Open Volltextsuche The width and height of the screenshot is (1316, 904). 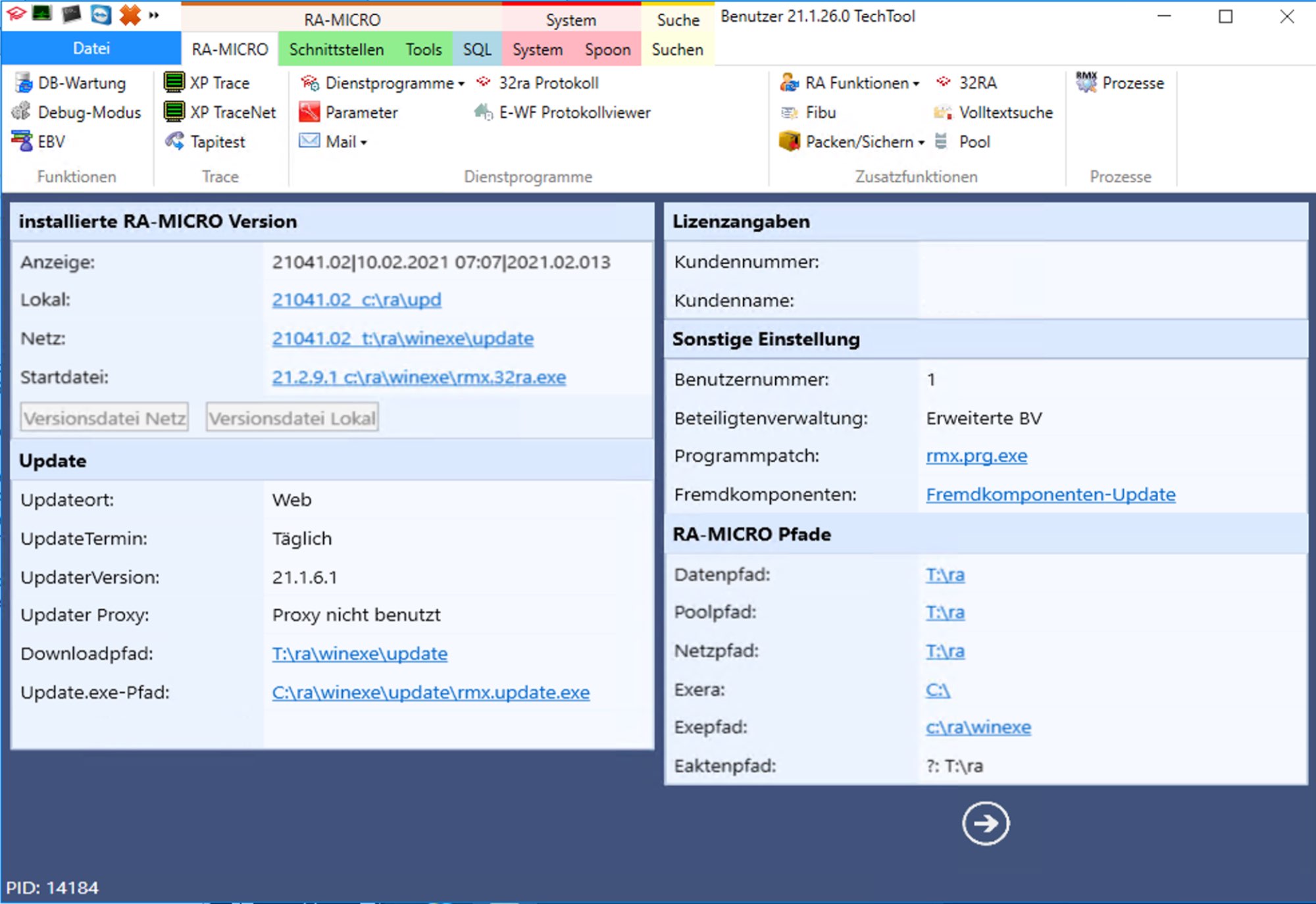click(994, 113)
